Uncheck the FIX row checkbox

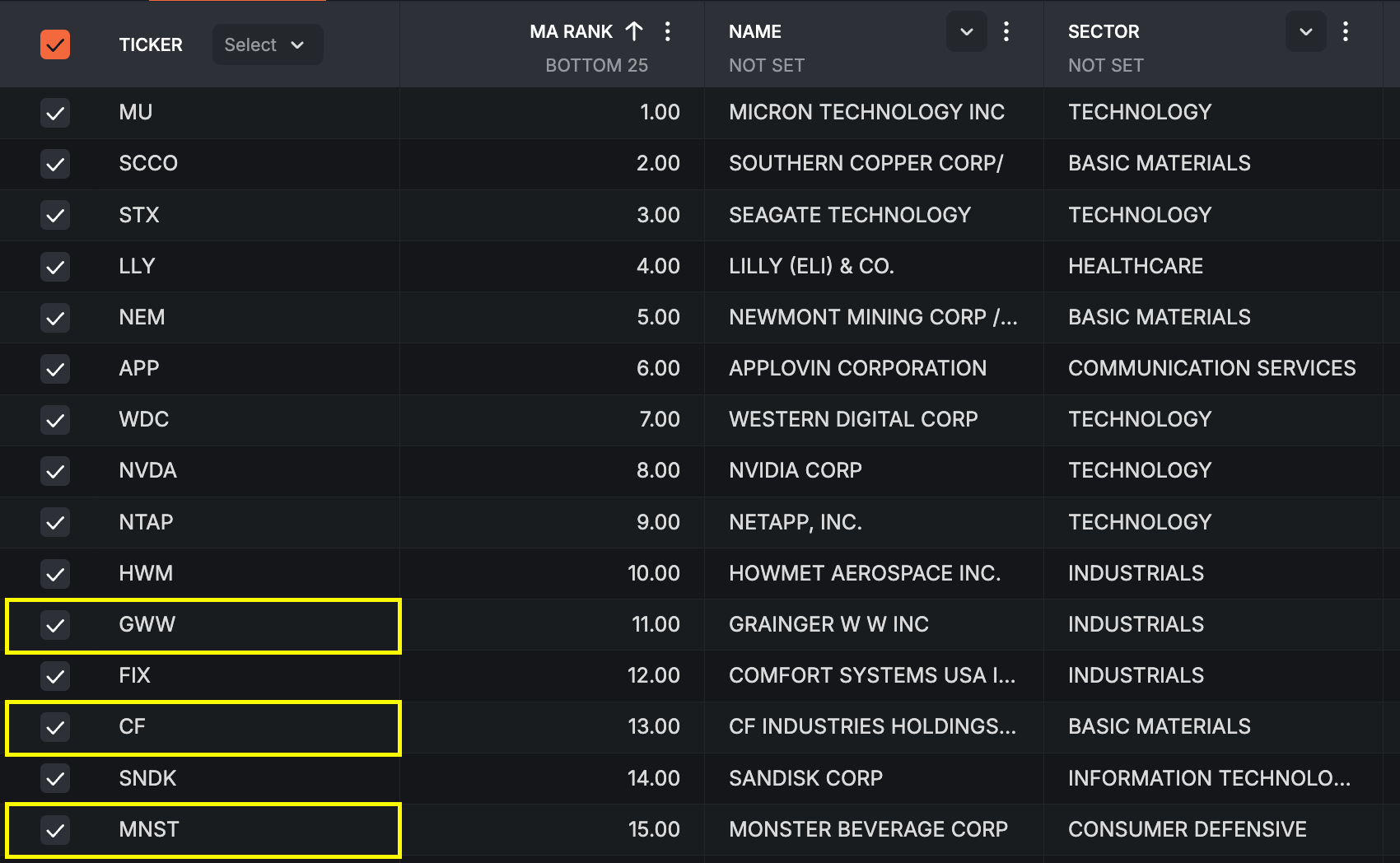(55, 676)
